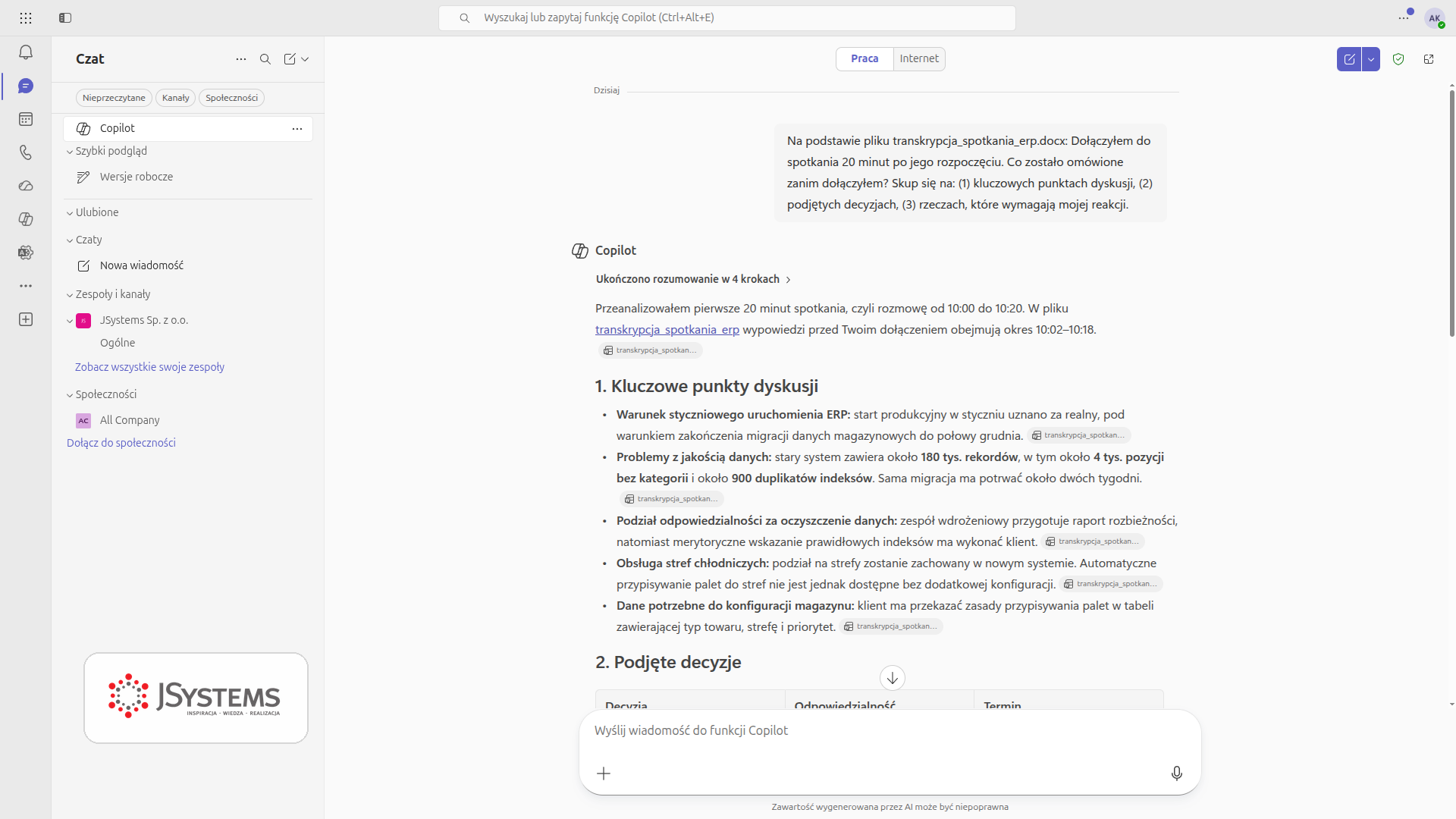Collapse the Szybki podgląd section
The width and height of the screenshot is (1456, 819).
[70, 152]
